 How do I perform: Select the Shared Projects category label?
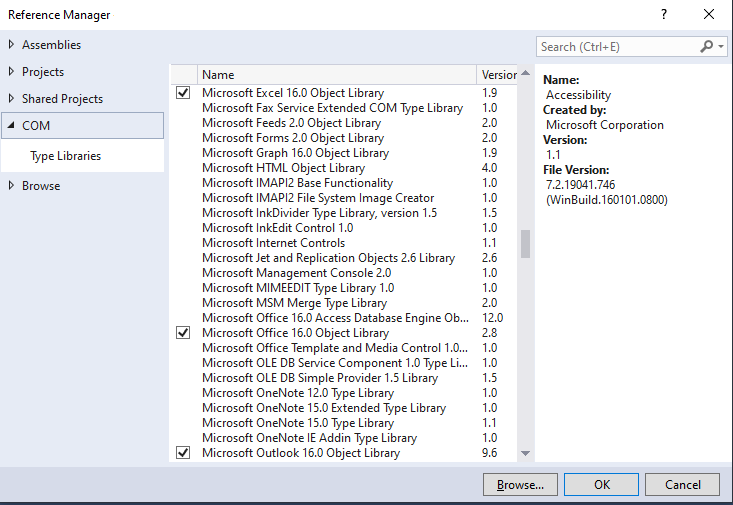62,99
